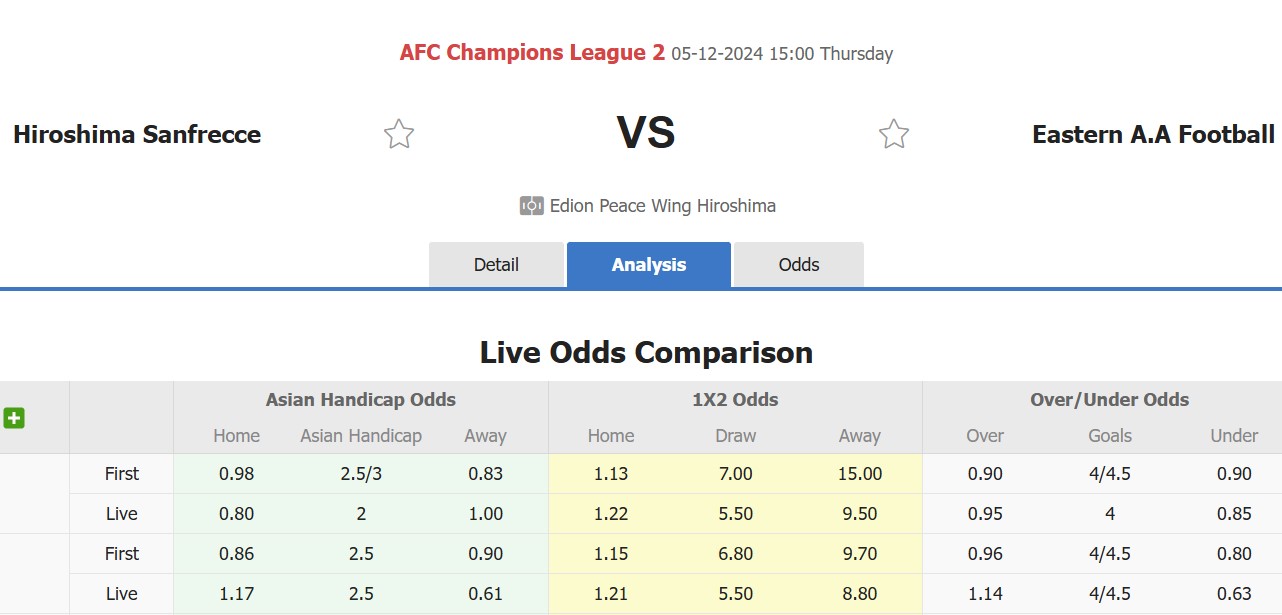
Task: Switch to the Detail tab
Action: click(496, 265)
